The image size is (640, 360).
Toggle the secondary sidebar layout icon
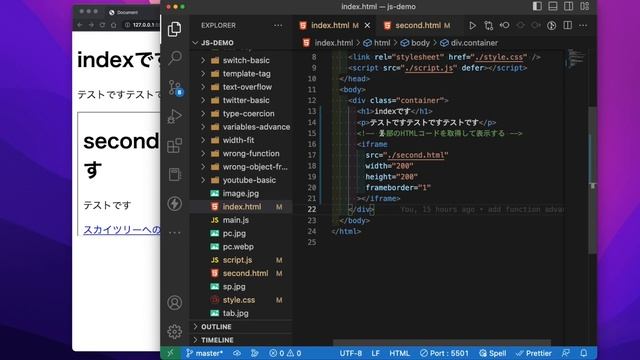tap(568, 7)
